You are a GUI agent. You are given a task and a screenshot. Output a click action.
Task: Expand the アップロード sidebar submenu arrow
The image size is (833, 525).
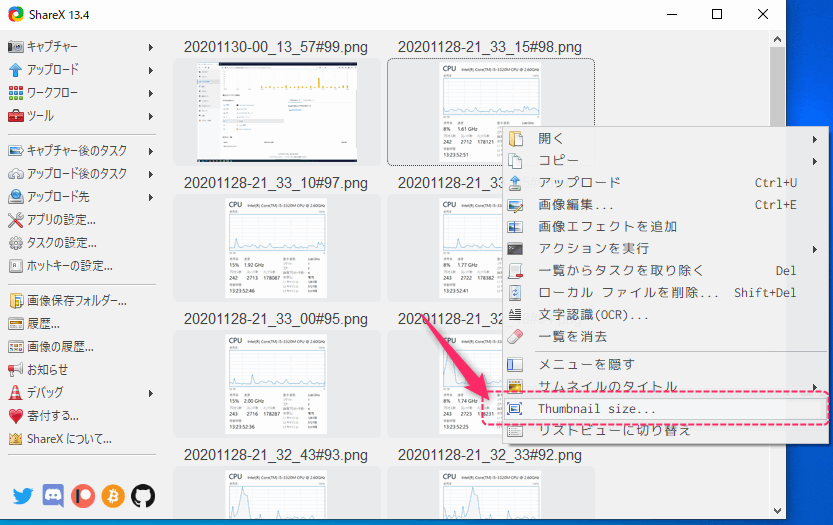[151, 70]
